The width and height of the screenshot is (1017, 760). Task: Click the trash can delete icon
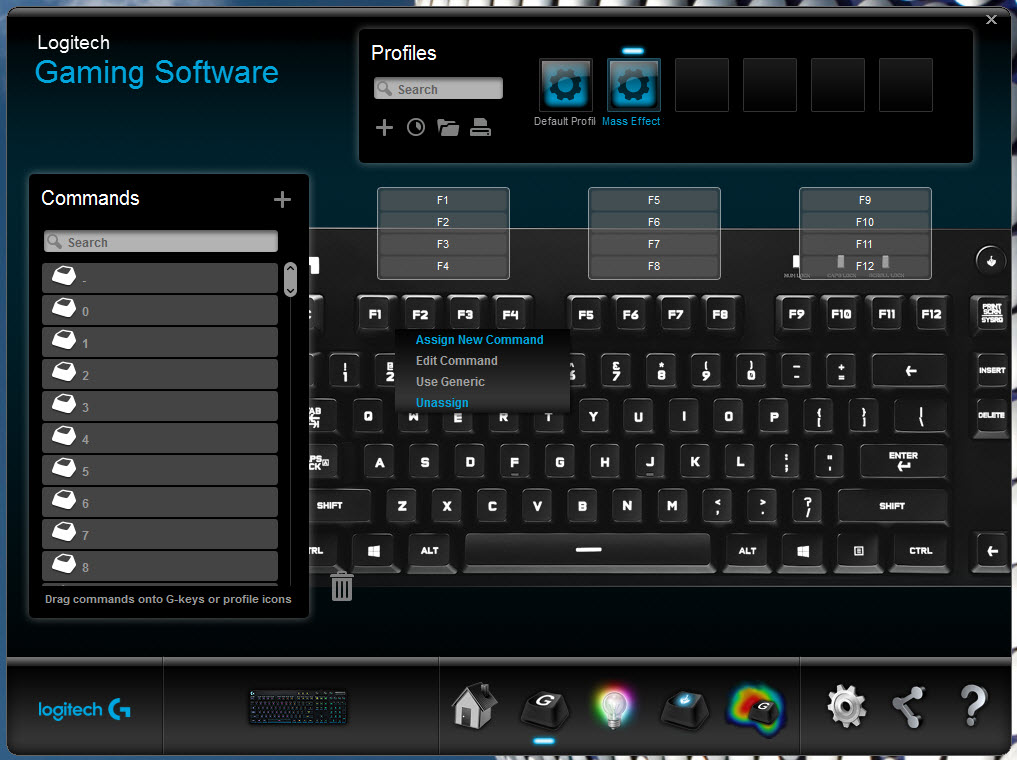[x=342, y=586]
